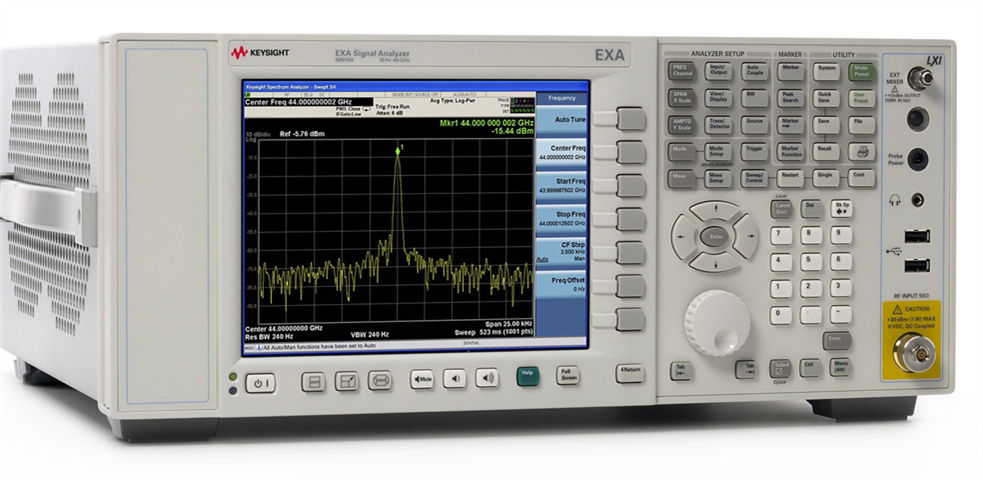The width and height of the screenshot is (983, 480).
Task: Tap the next-window key below the screen
Action: tap(379, 380)
